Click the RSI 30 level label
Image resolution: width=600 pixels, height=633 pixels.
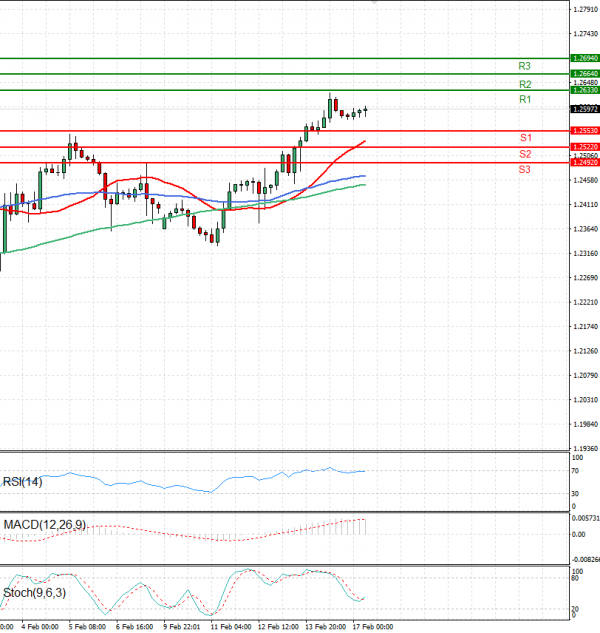click(575, 494)
